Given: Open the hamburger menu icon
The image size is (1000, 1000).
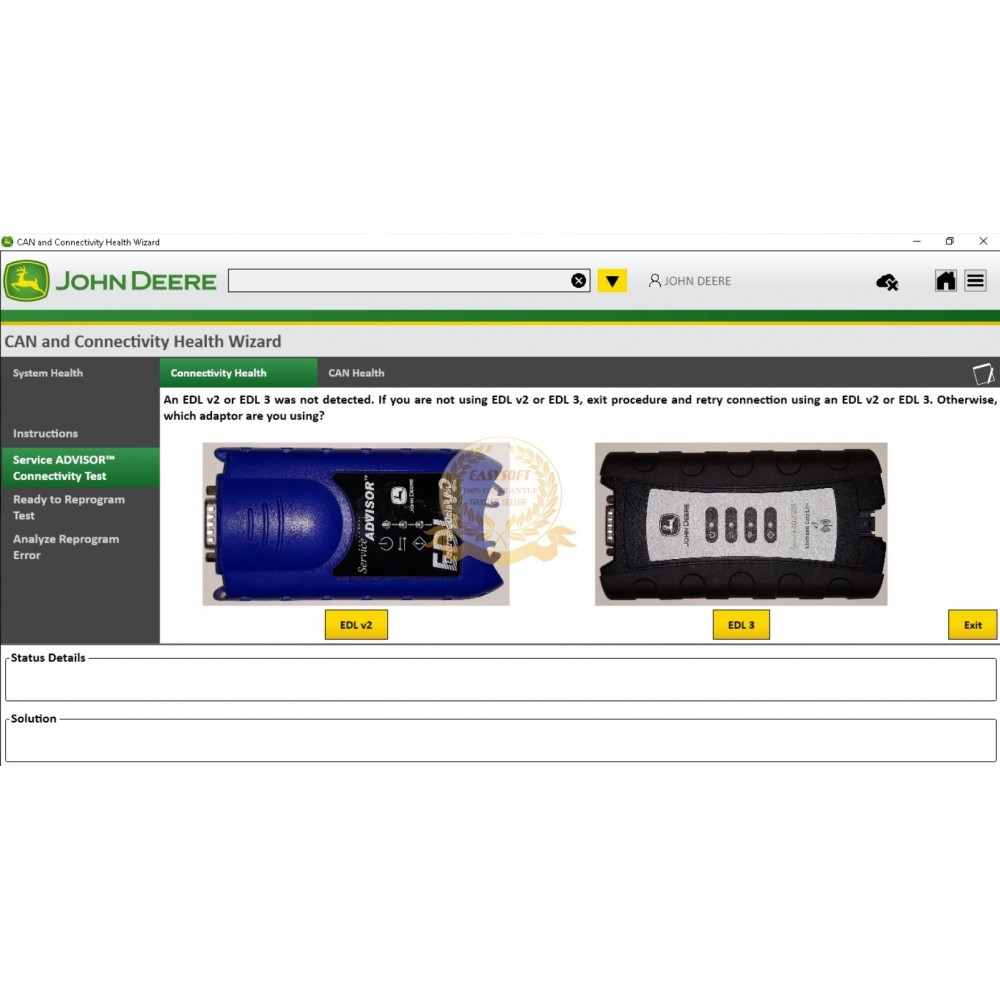Looking at the screenshot, I should point(975,281).
